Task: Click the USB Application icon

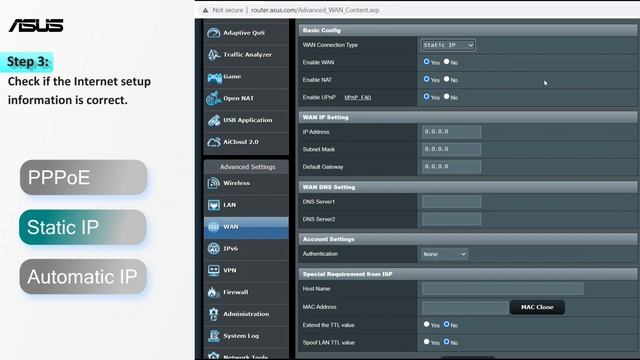Action: [x=213, y=120]
